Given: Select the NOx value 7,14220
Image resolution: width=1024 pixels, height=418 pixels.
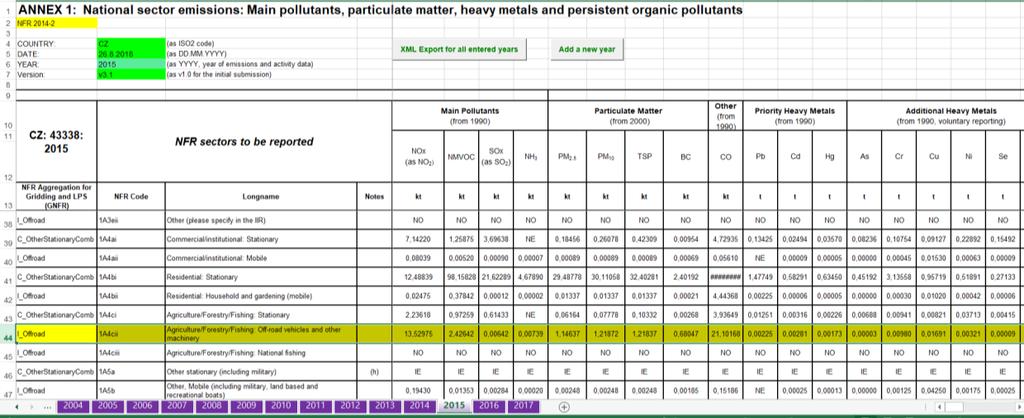Looking at the screenshot, I should tap(418, 239).
